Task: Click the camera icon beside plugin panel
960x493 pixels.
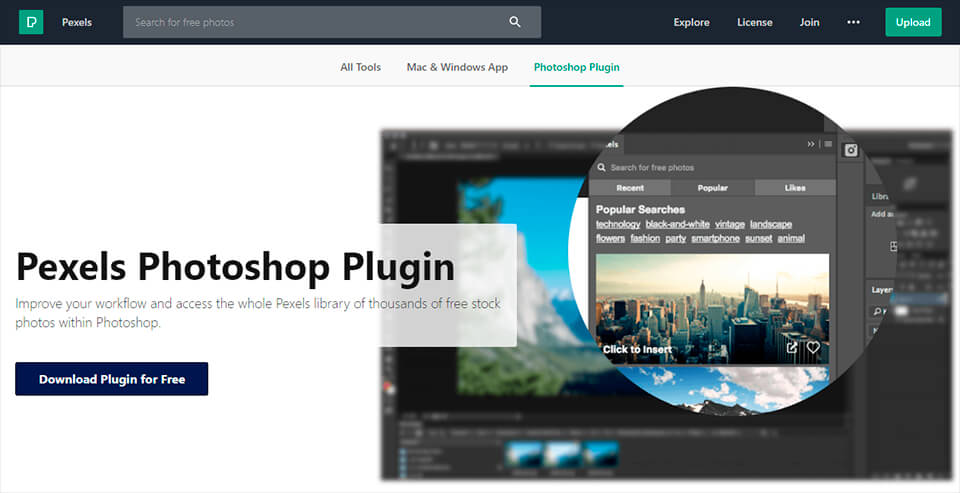Action: [x=850, y=151]
